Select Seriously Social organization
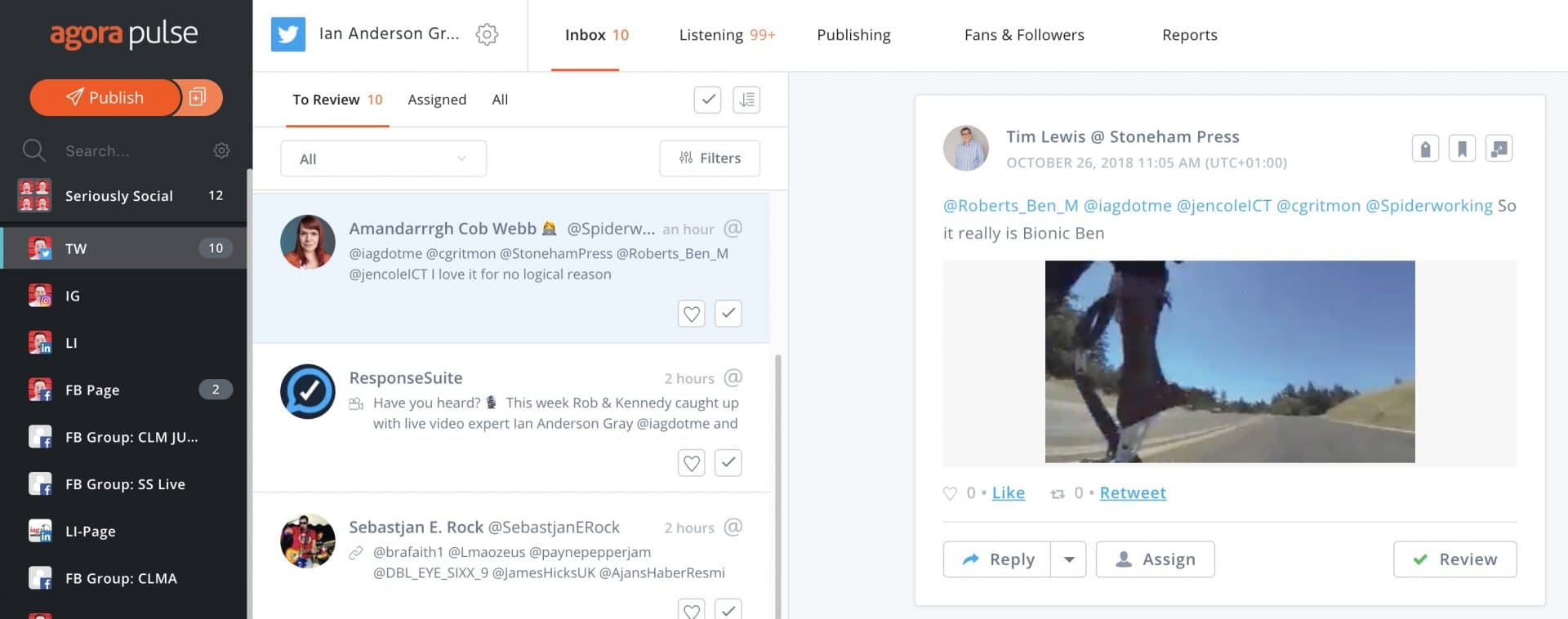This screenshot has height=619, width=1568. coord(122,196)
